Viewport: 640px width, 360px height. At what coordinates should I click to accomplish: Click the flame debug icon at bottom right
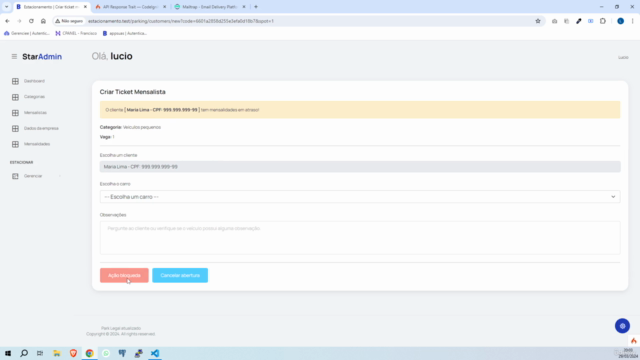coord(633,340)
